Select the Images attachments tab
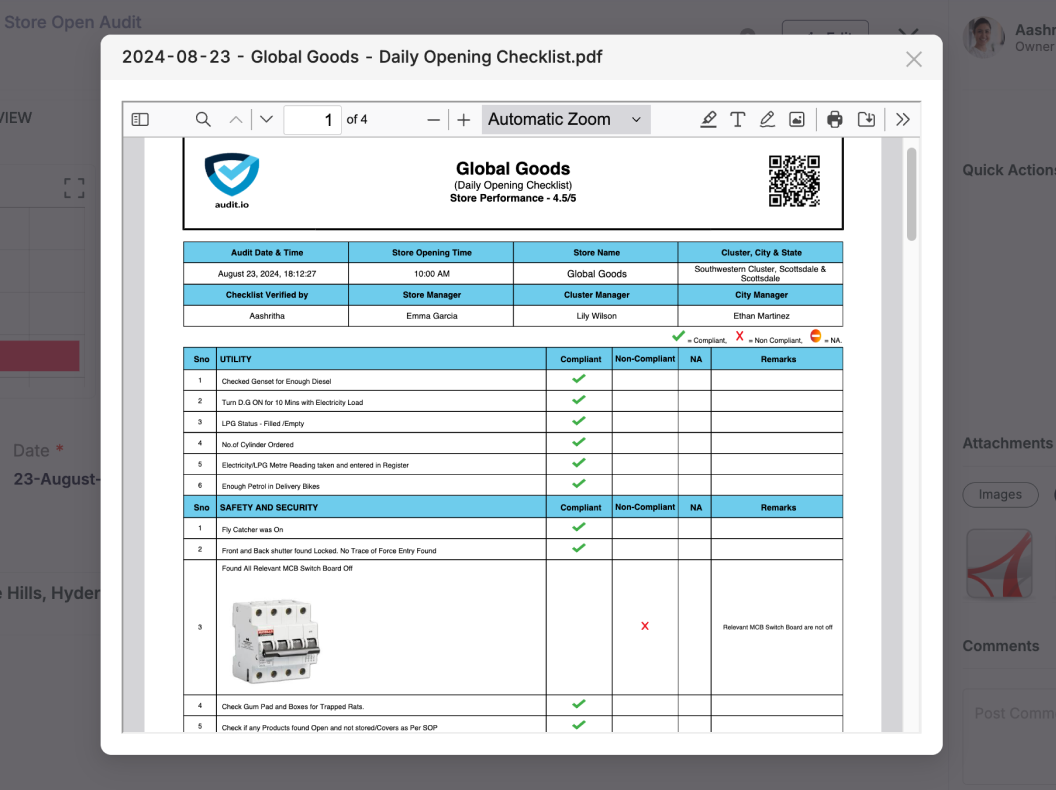This screenshot has height=790, width=1056. [x=1000, y=494]
